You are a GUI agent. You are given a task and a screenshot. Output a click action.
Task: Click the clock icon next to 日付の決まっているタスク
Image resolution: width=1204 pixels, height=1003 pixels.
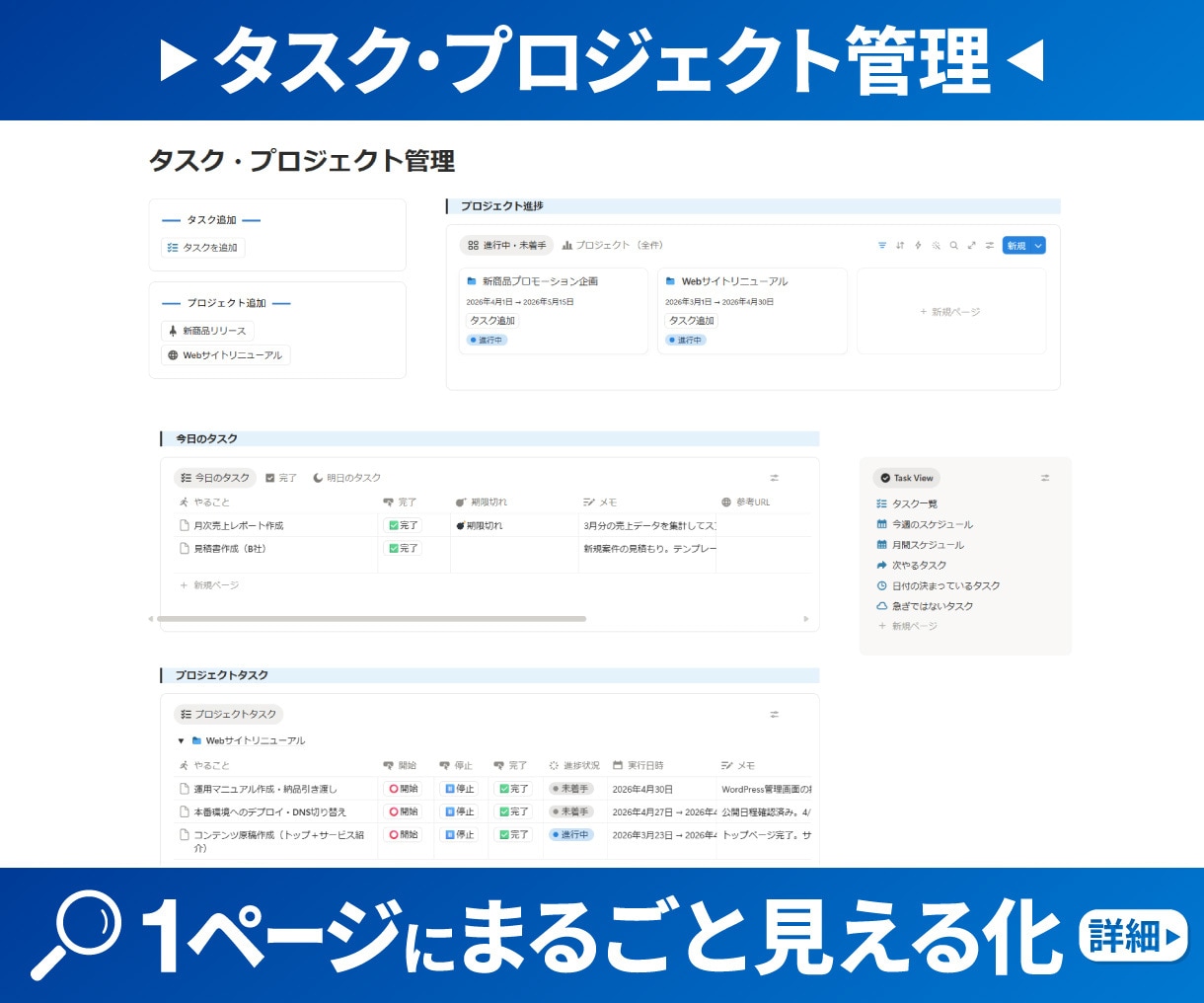coord(882,585)
